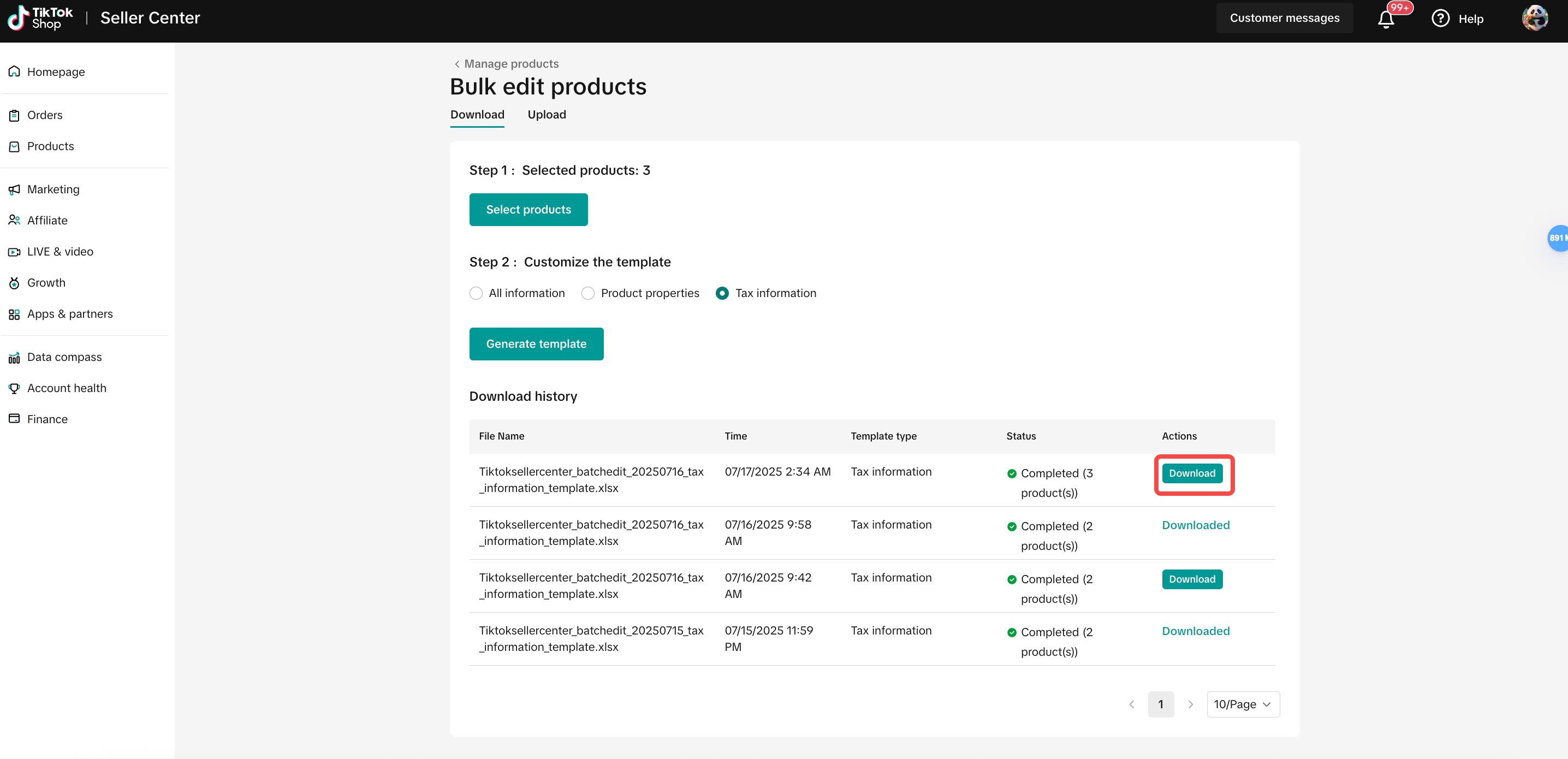Click the Download history heading
The image size is (1568, 759).
[x=523, y=396]
